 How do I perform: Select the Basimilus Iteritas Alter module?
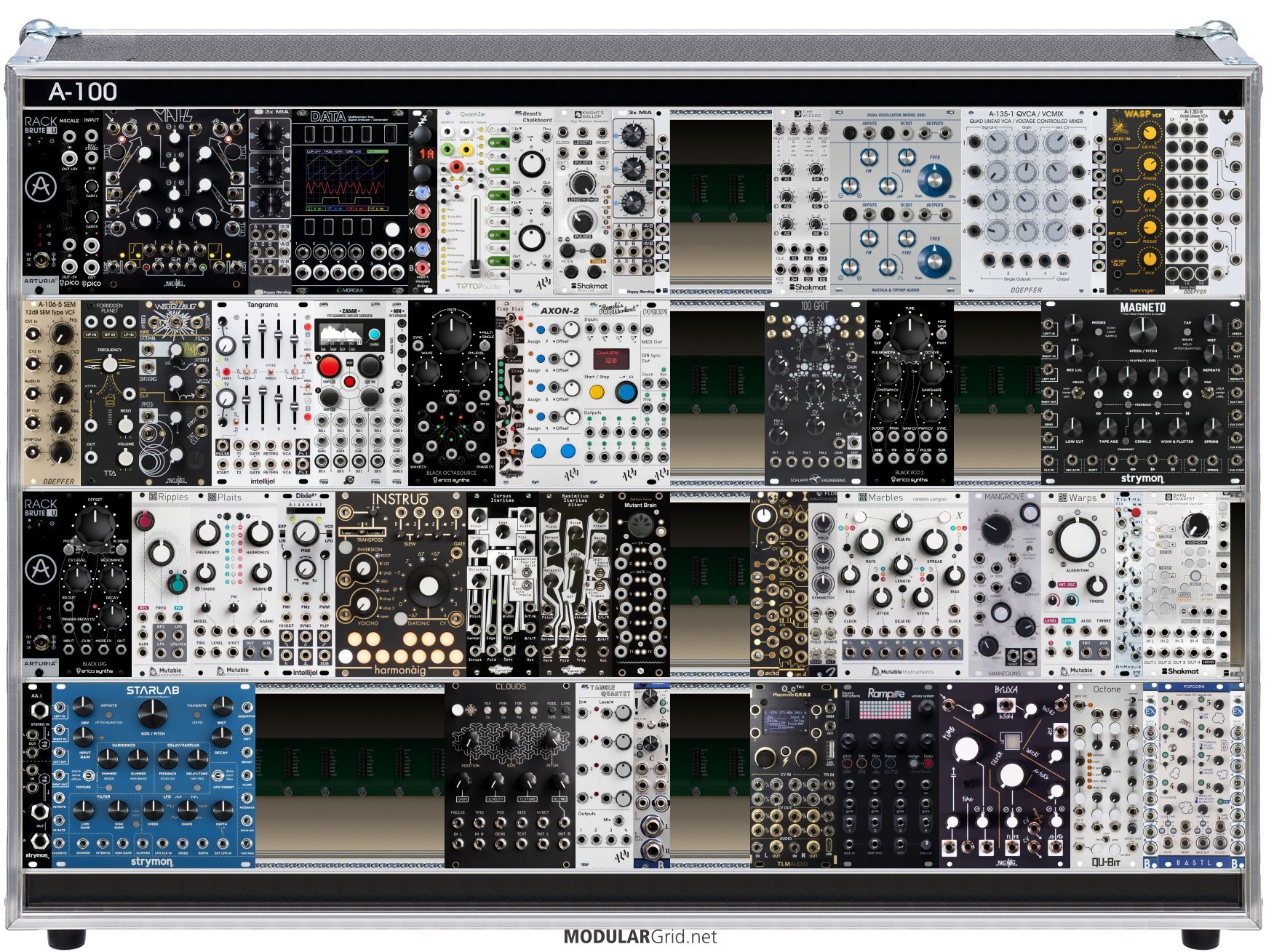(x=576, y=584)
